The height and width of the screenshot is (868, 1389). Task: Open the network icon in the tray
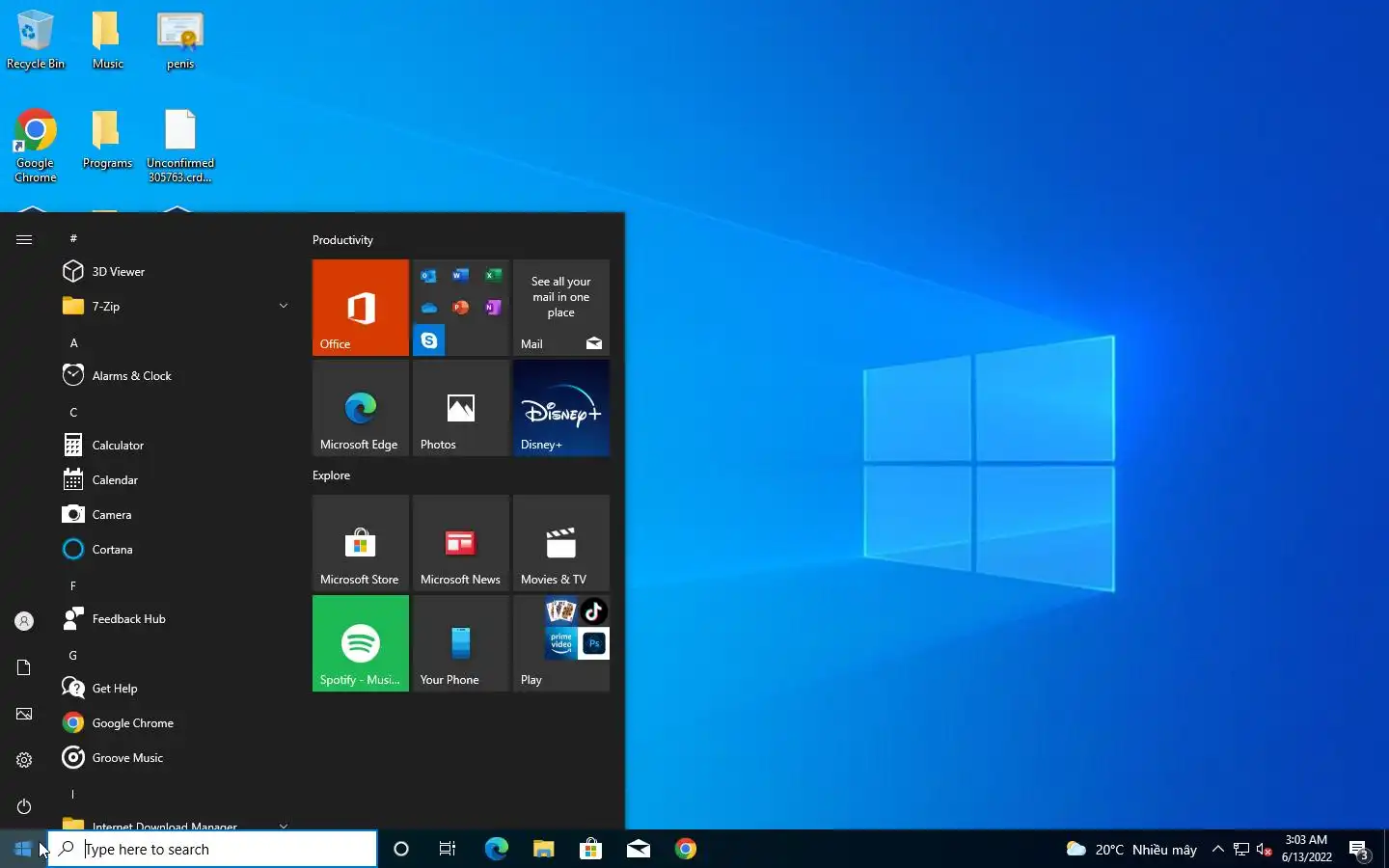click(1241, 849)
